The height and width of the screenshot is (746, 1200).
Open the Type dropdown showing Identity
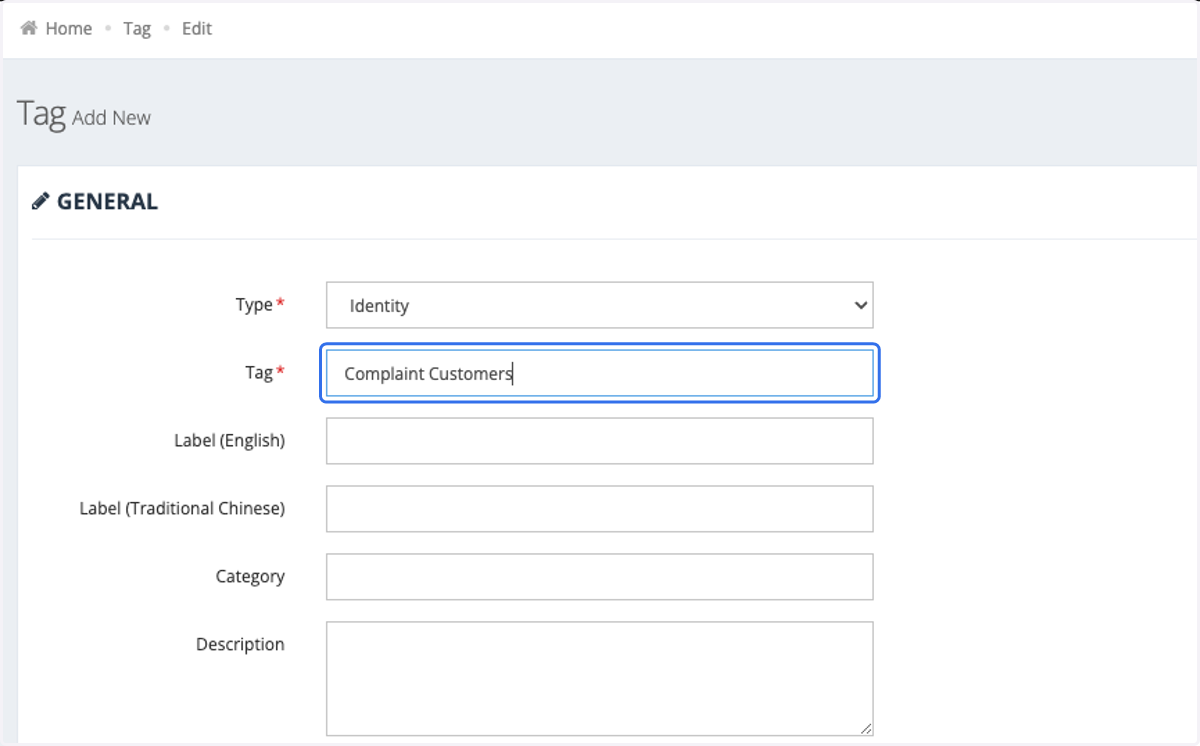point(600,305)
